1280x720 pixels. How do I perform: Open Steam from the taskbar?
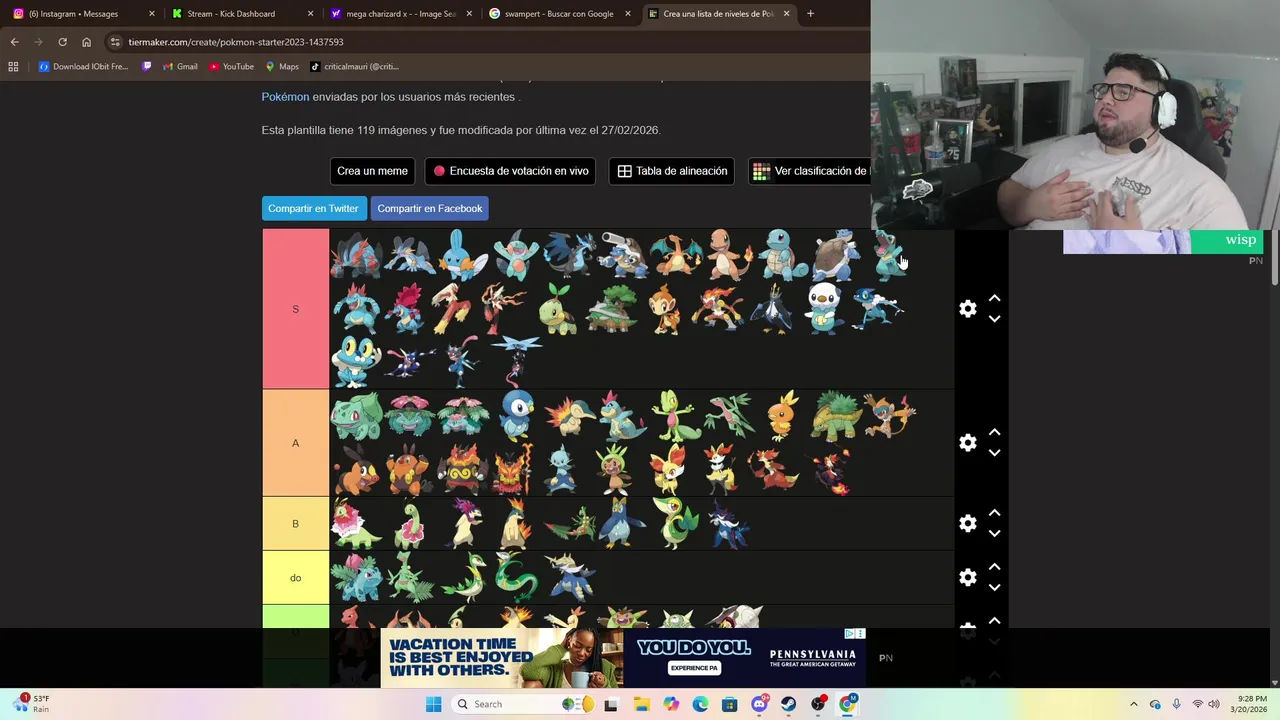789,704
